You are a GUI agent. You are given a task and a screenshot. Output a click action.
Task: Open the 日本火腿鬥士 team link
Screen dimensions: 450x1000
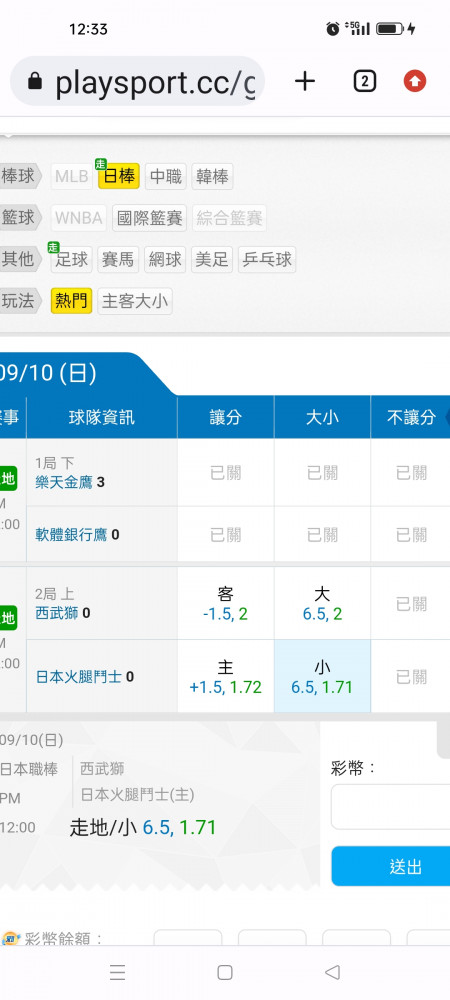tap(78, 677)
